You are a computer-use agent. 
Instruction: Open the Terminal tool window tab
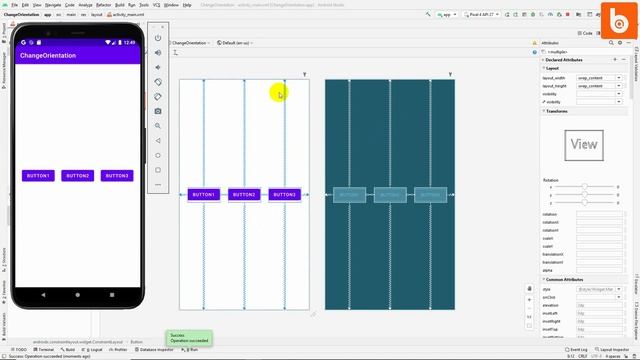44,349
